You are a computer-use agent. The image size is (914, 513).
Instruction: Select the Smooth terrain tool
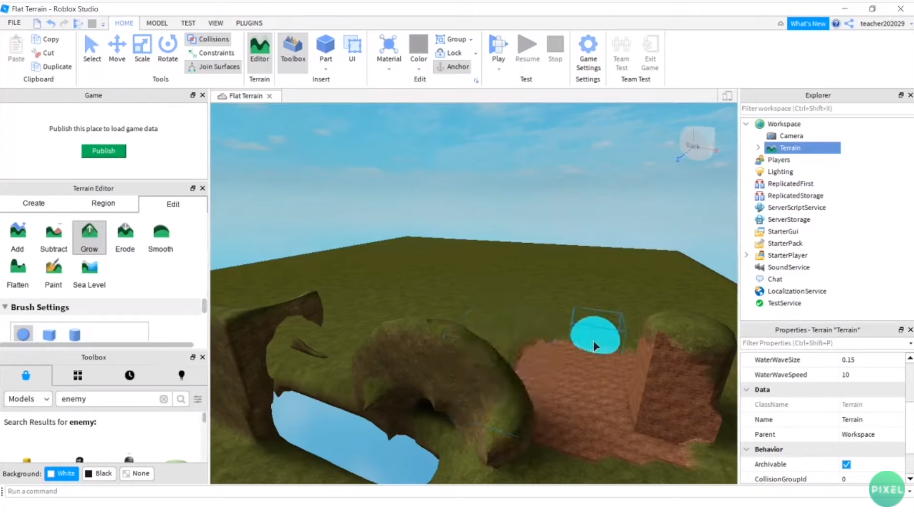point(160,237)
